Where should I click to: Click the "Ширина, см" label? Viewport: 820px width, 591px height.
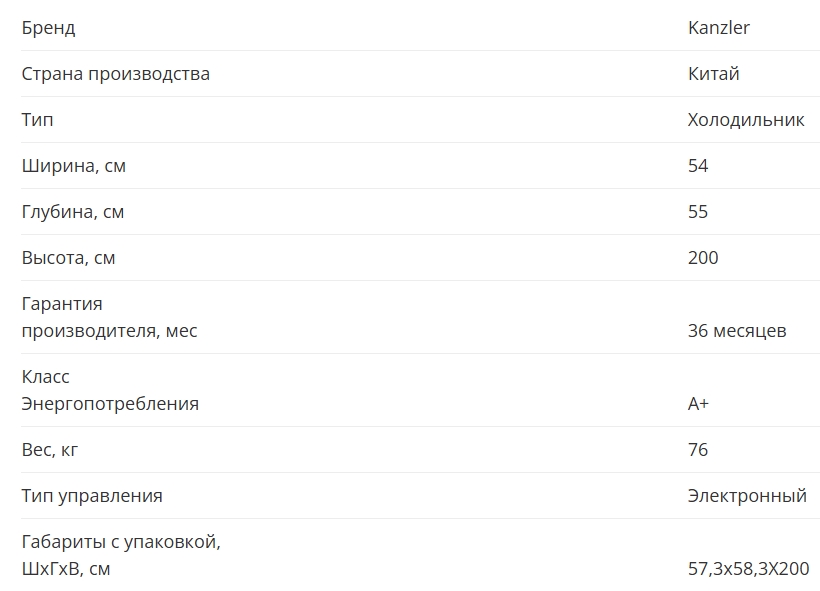click(x=73, y=166)
